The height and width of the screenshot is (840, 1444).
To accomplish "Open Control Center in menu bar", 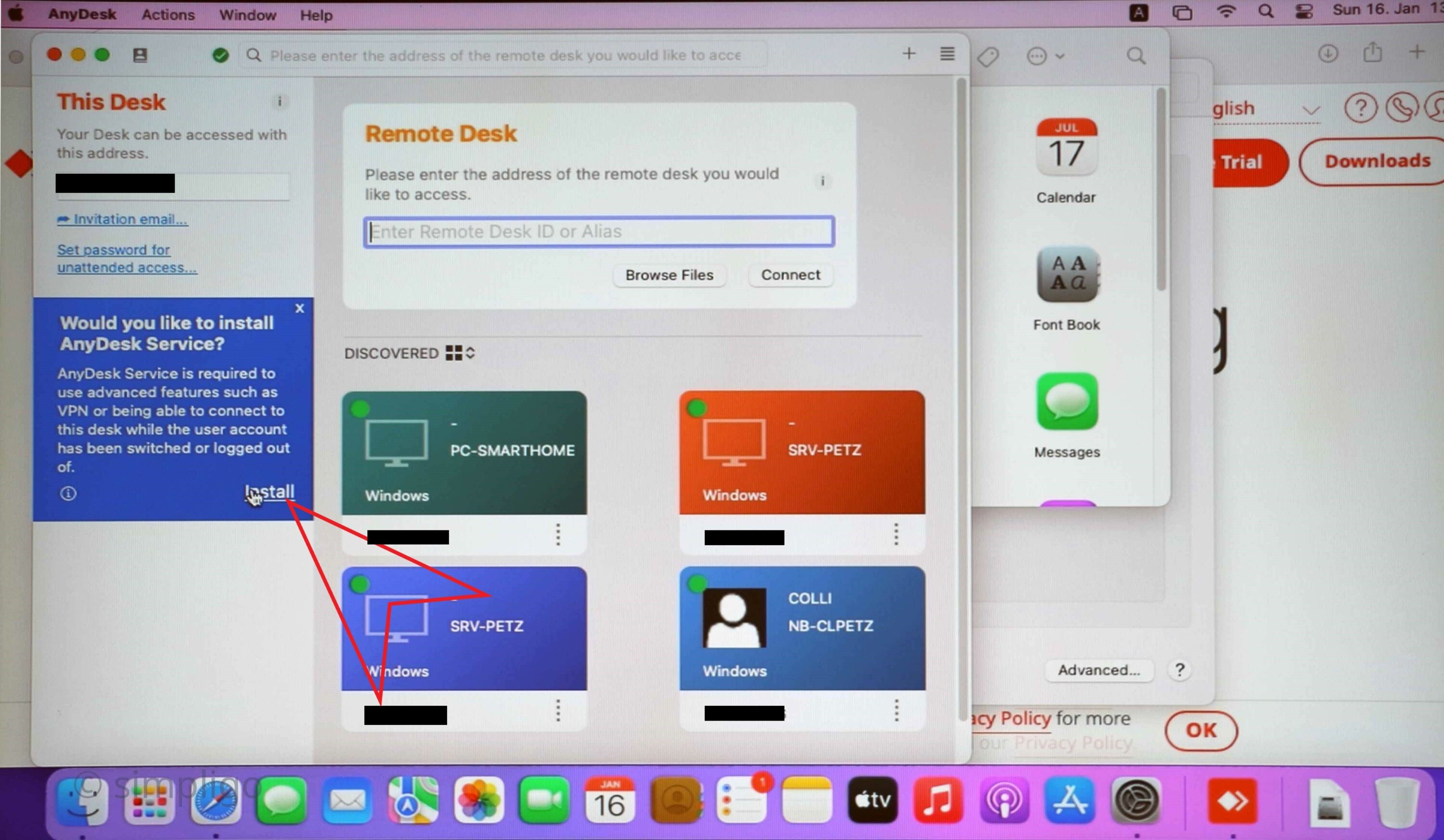I will pyautogui.click(x=1304, y=12).
